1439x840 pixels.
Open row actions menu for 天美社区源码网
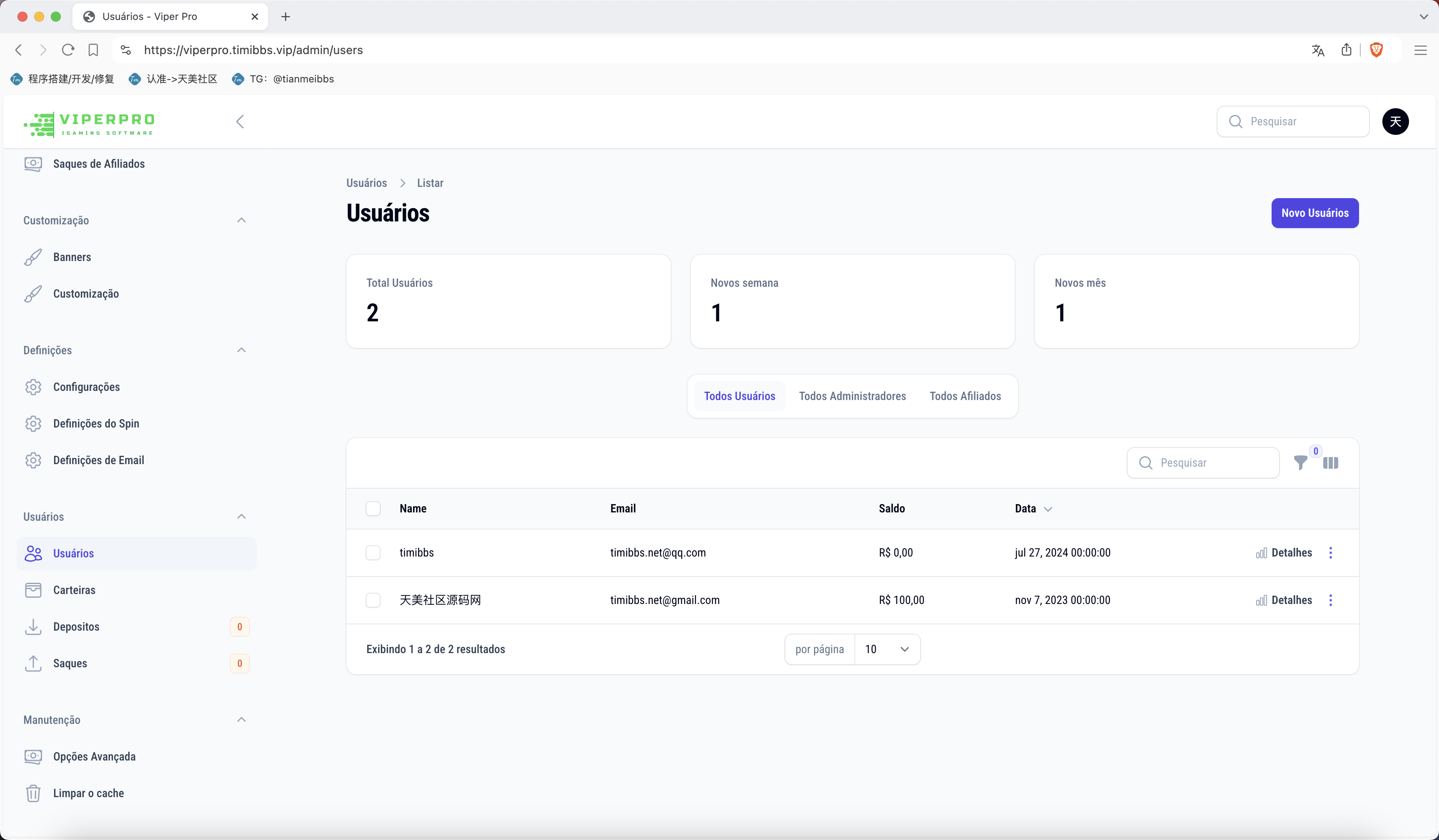[x=1330, y=600]
